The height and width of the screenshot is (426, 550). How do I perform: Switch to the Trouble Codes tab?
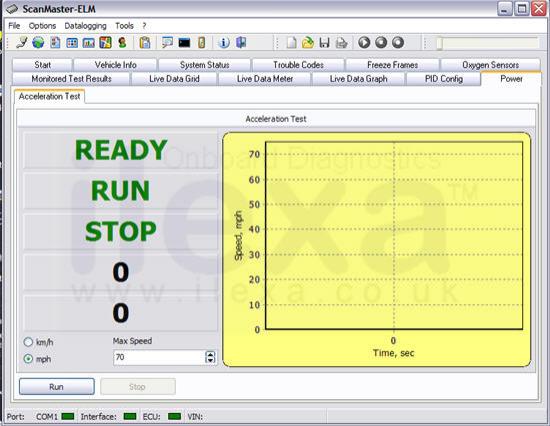click(x=299, y=65)
